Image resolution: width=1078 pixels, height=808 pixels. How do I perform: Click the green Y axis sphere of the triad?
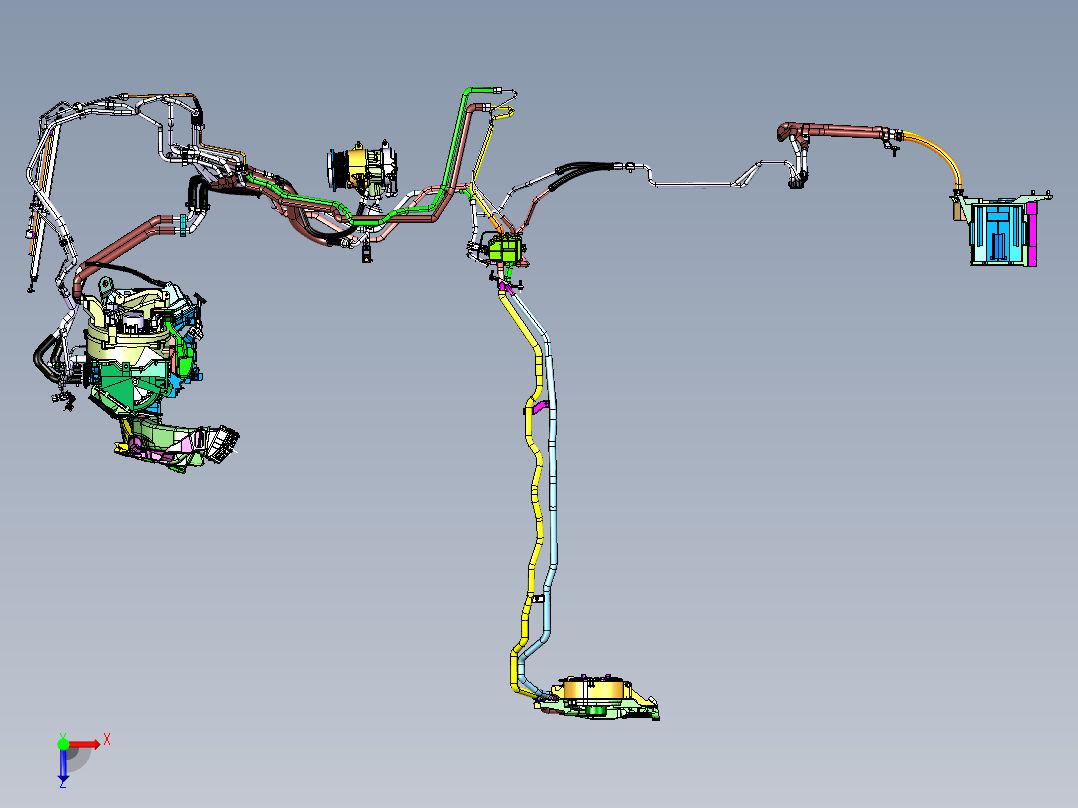tap(63, 743)
